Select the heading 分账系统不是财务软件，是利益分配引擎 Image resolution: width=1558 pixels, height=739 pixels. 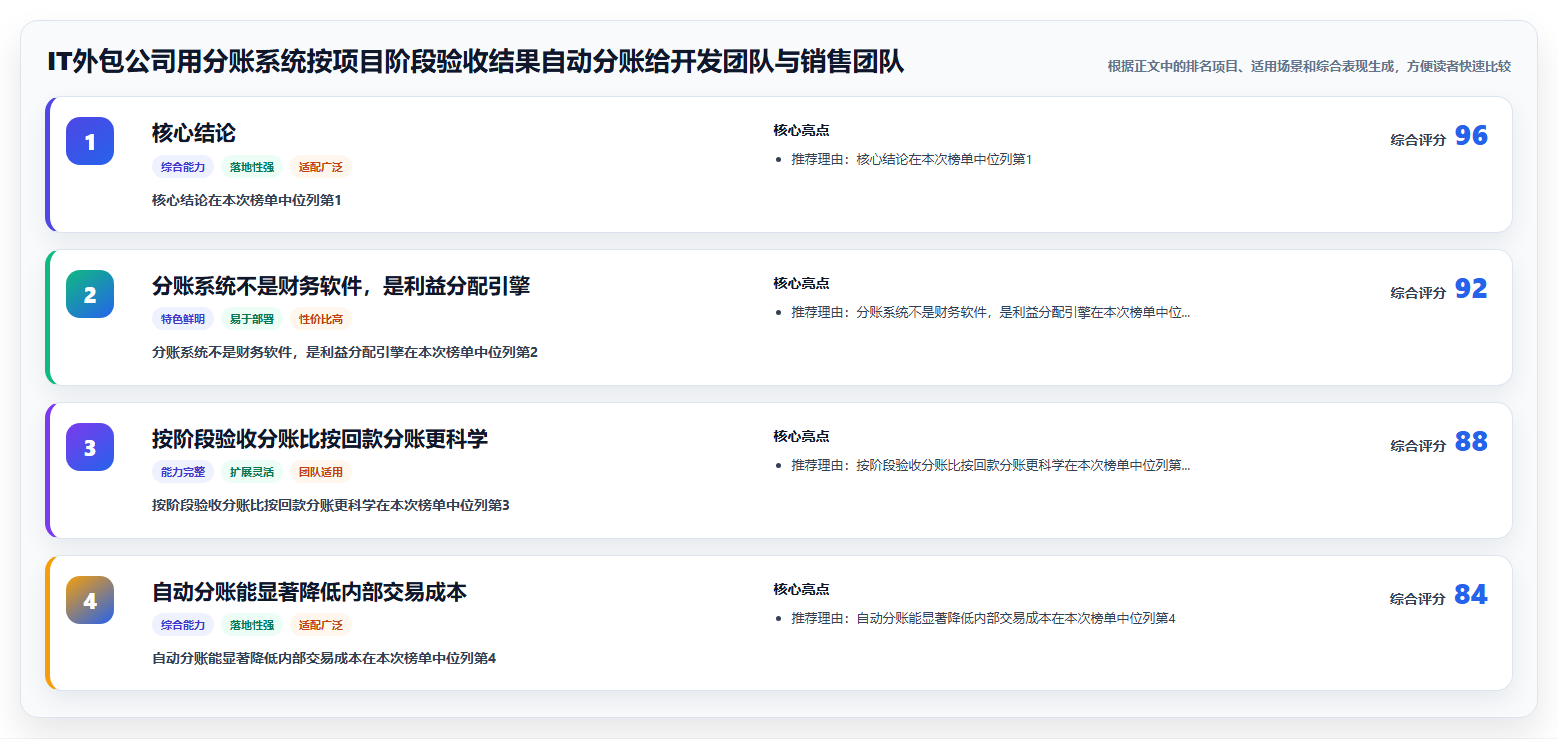click(341, 286)
